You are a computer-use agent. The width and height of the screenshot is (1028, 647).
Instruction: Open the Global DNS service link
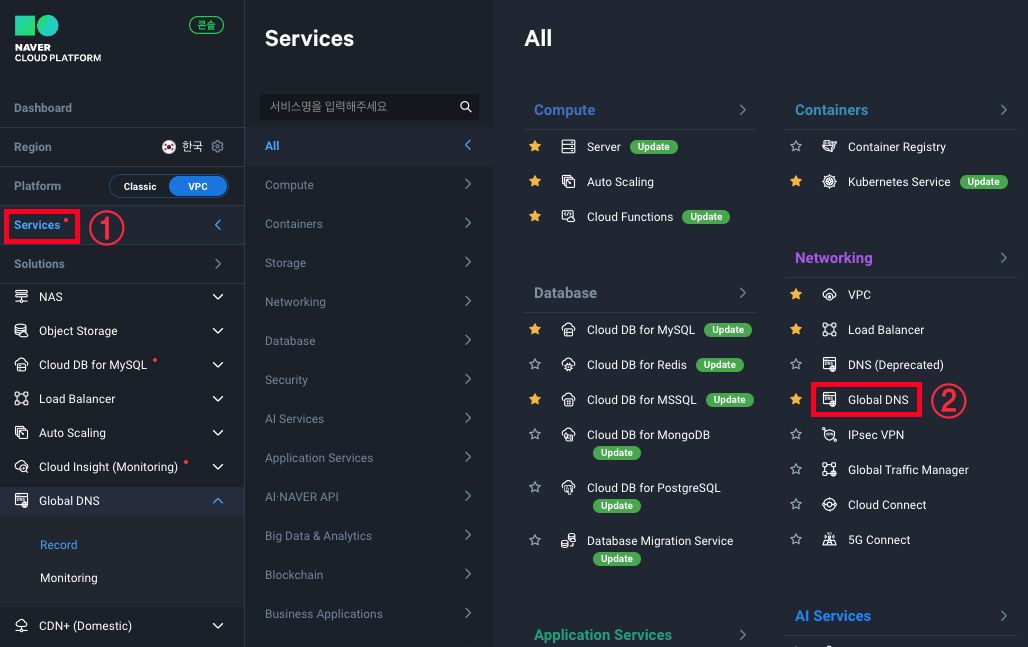[878, 399]
